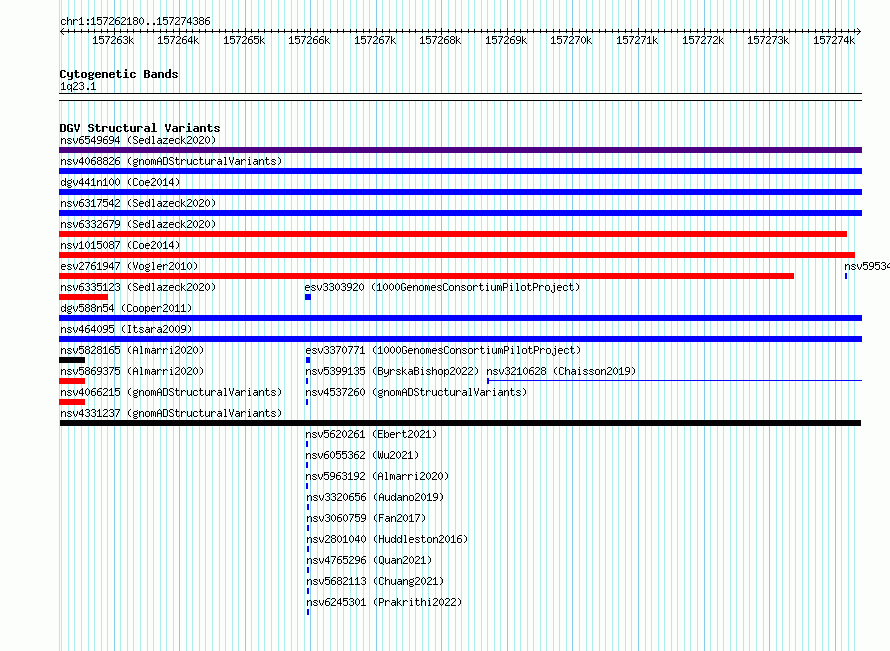Image resolution: width=890 pixels, height=651 pixels.
Task: Select the thin blue nsv3210628 line
Action: pyautogui.click(x=674, y=380)
